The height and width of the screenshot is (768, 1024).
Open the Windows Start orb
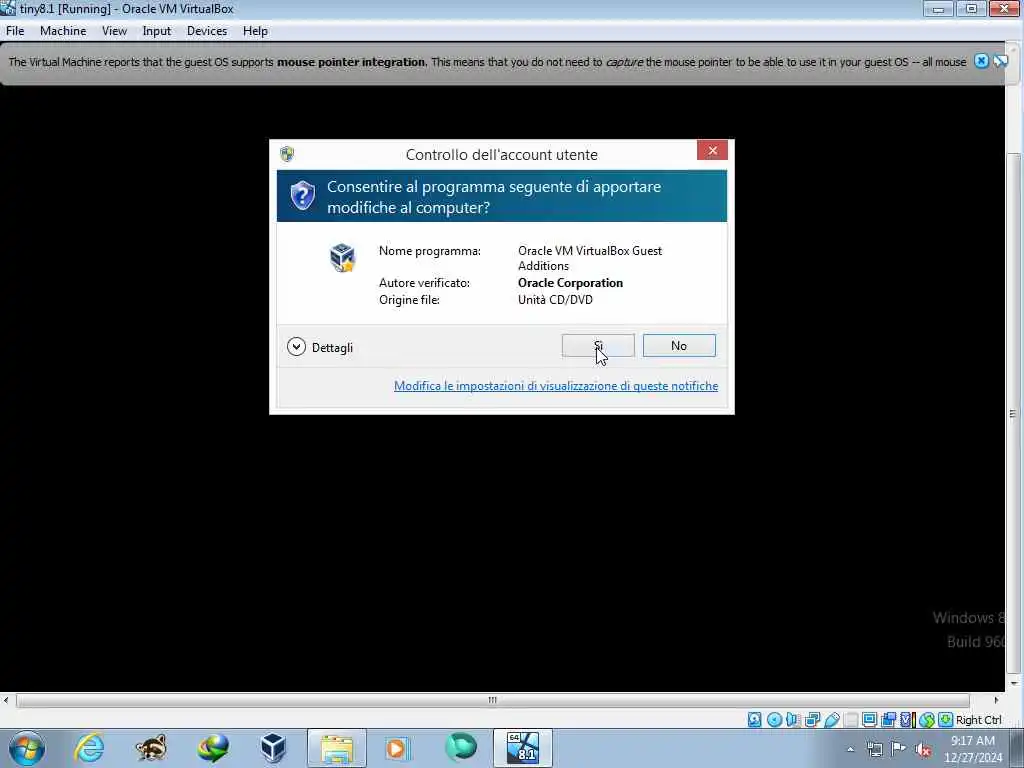pyautogui.click(x=27, y=748)
